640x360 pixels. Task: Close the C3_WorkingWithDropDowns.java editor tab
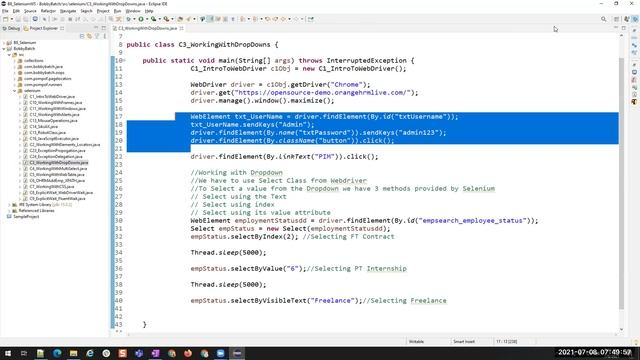point(181,28)
